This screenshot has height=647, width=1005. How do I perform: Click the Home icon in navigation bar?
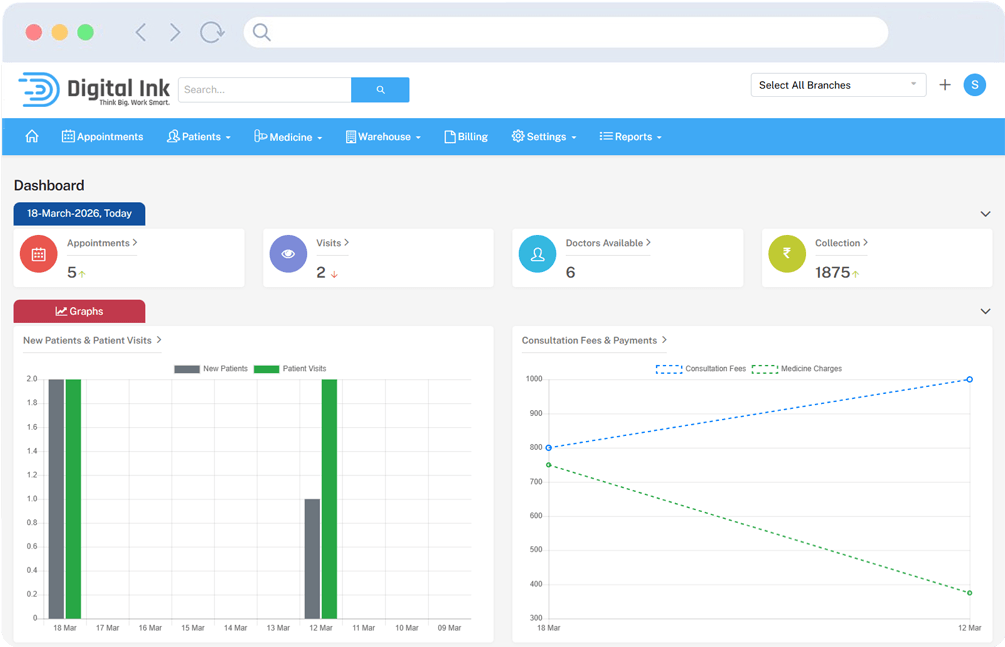pos(32,136)
